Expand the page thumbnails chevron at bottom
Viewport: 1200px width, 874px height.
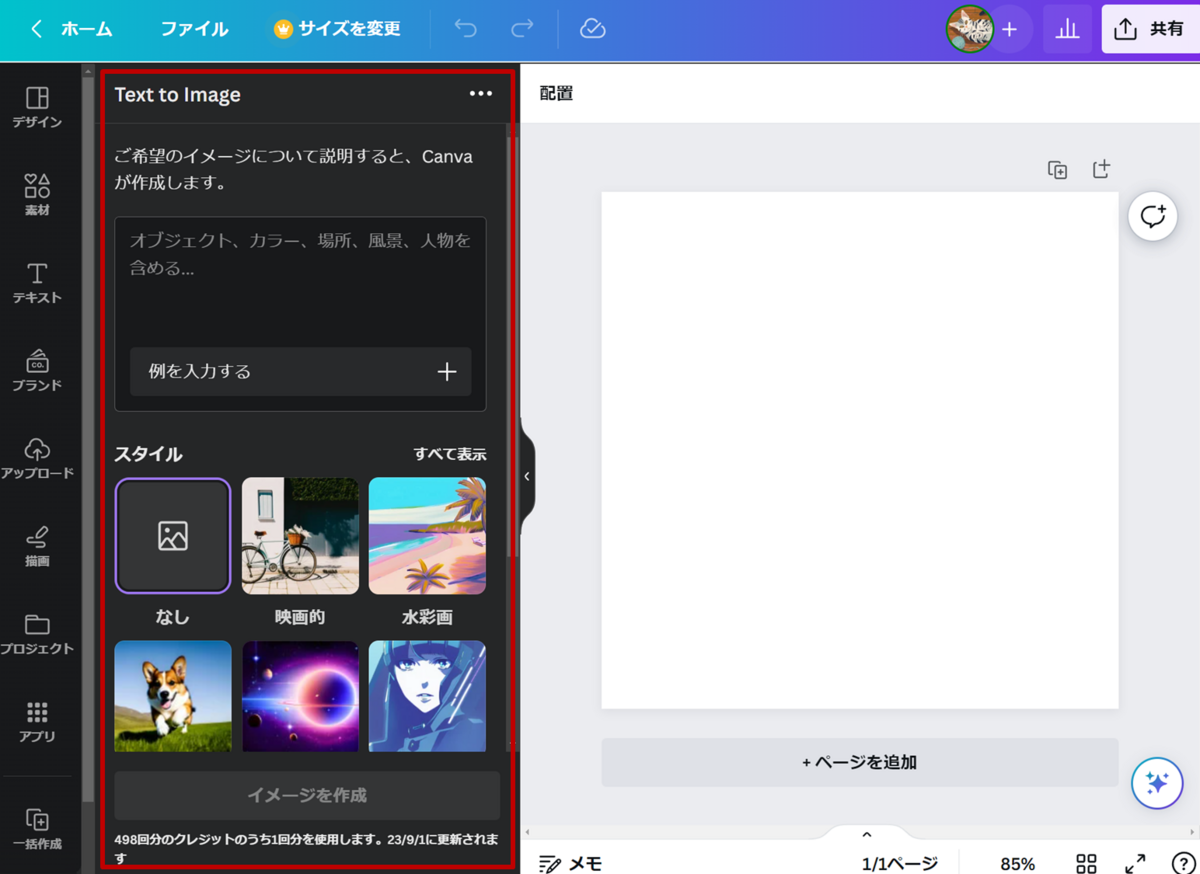point(867,835)
